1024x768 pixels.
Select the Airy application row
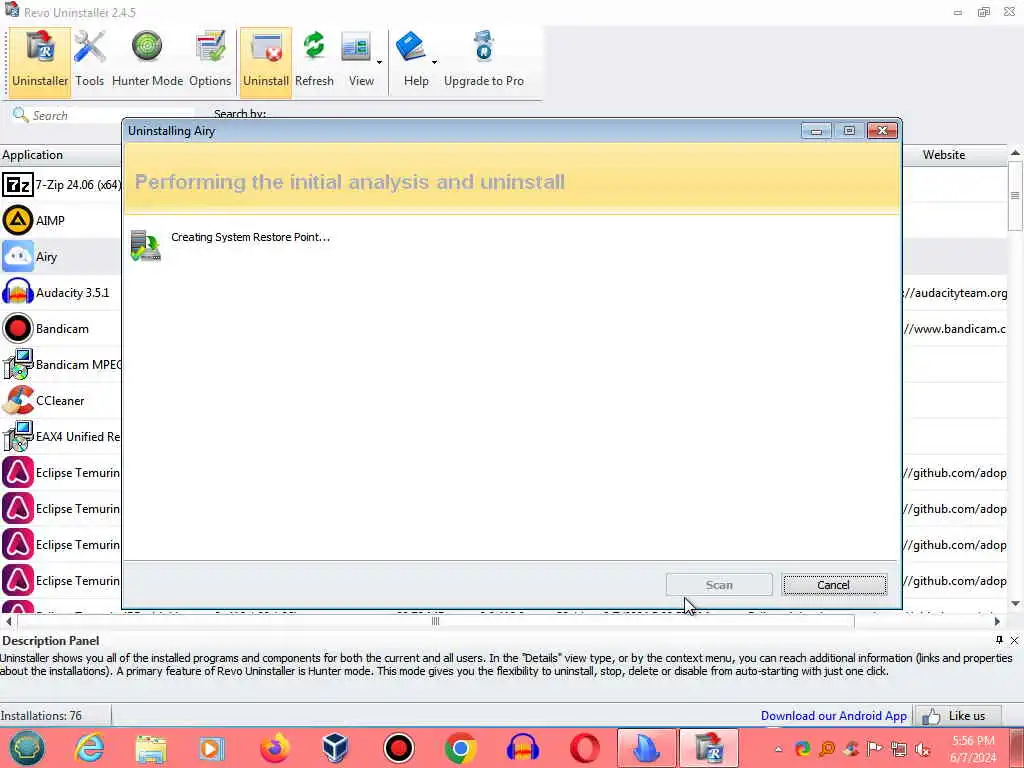point(61,257)
